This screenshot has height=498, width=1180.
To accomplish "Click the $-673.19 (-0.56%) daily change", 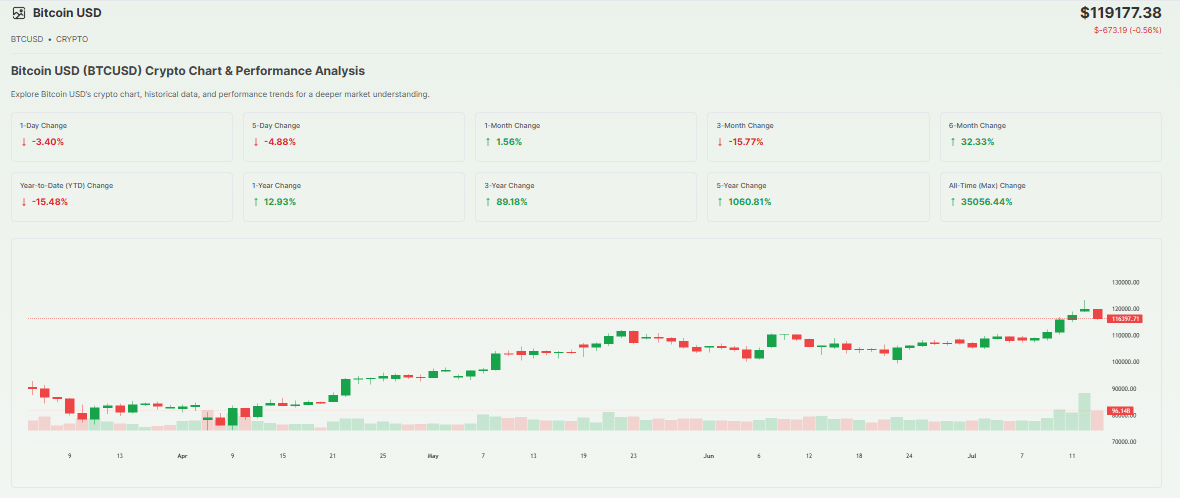I will (1127, 31).
